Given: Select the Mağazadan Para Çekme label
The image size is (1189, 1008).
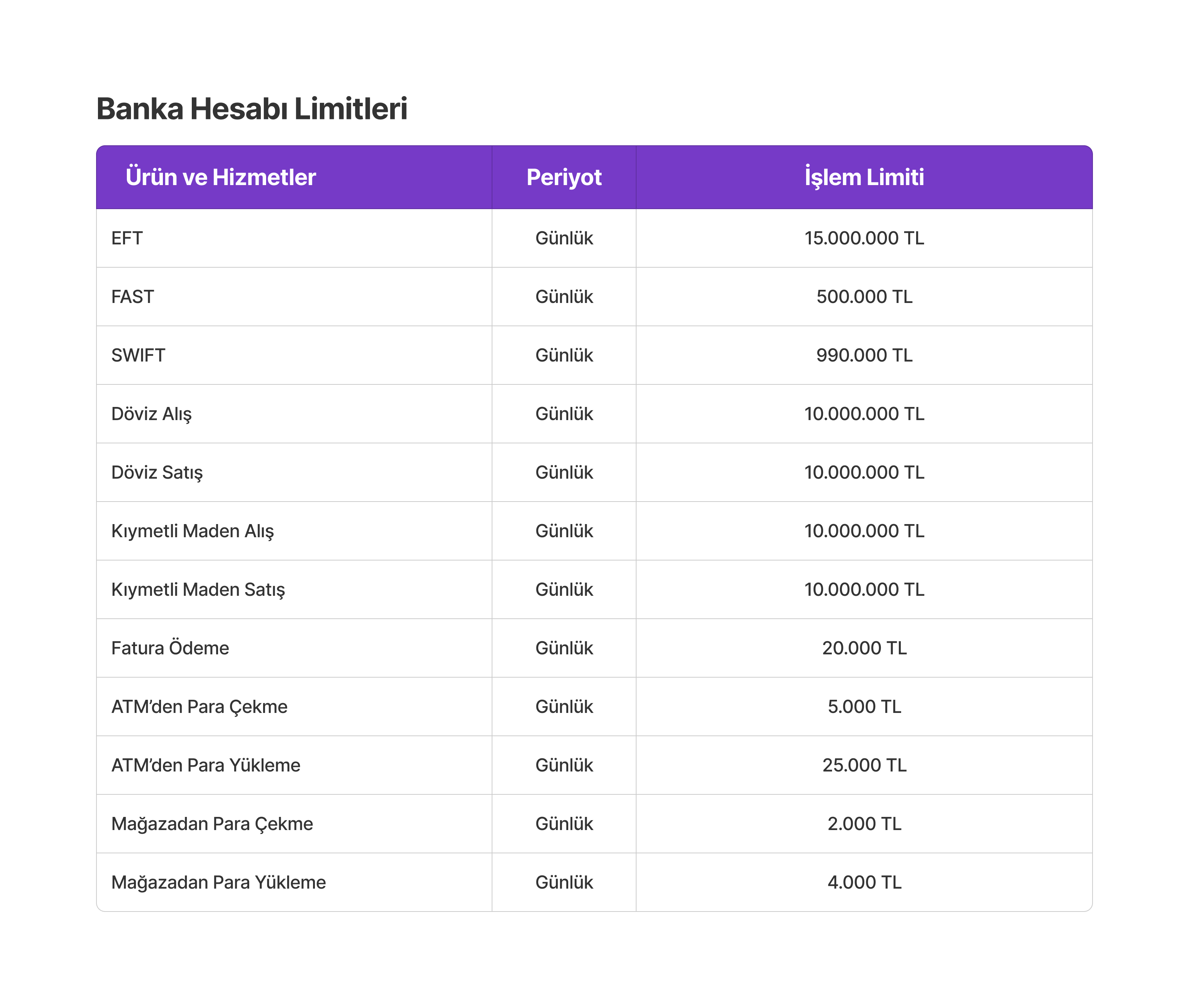Looking at the screenshot, I should [212, 824].
